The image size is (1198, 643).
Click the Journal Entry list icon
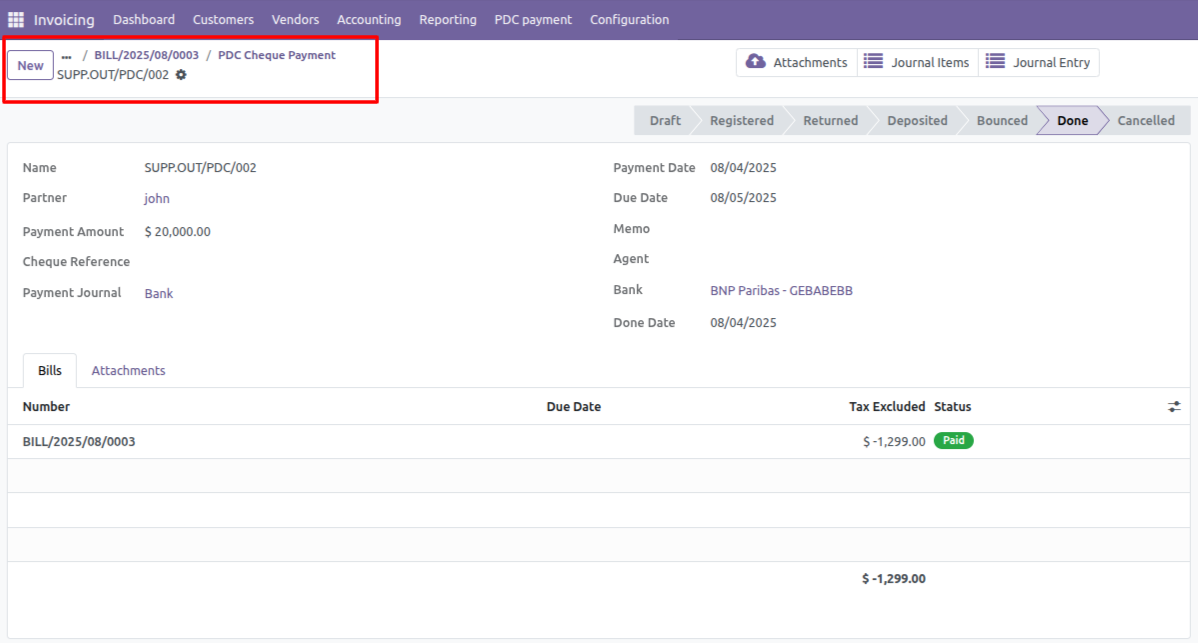[x=995, y=62]
